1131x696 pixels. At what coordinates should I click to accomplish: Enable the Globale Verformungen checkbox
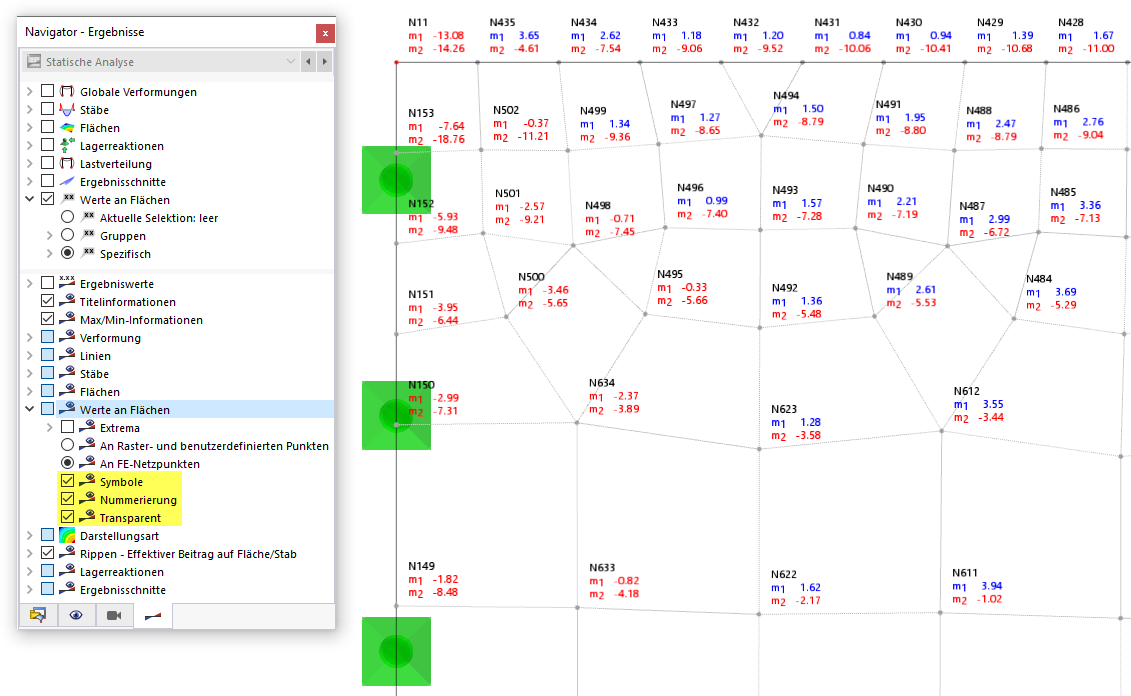pyautogui.click(x=48, y=91)
